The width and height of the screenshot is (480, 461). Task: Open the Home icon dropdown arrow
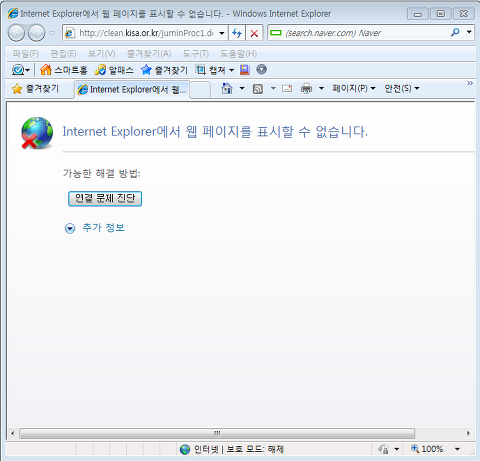point(242,88)
